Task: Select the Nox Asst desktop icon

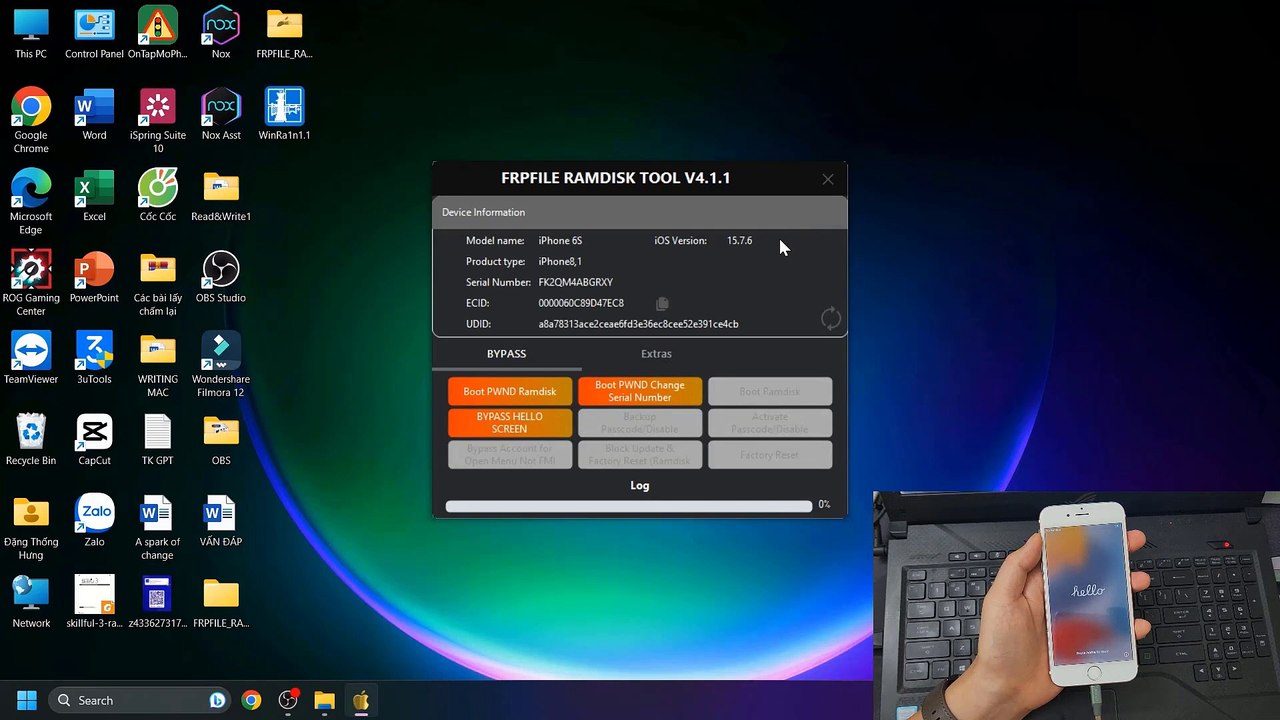Action: (221, 115)
